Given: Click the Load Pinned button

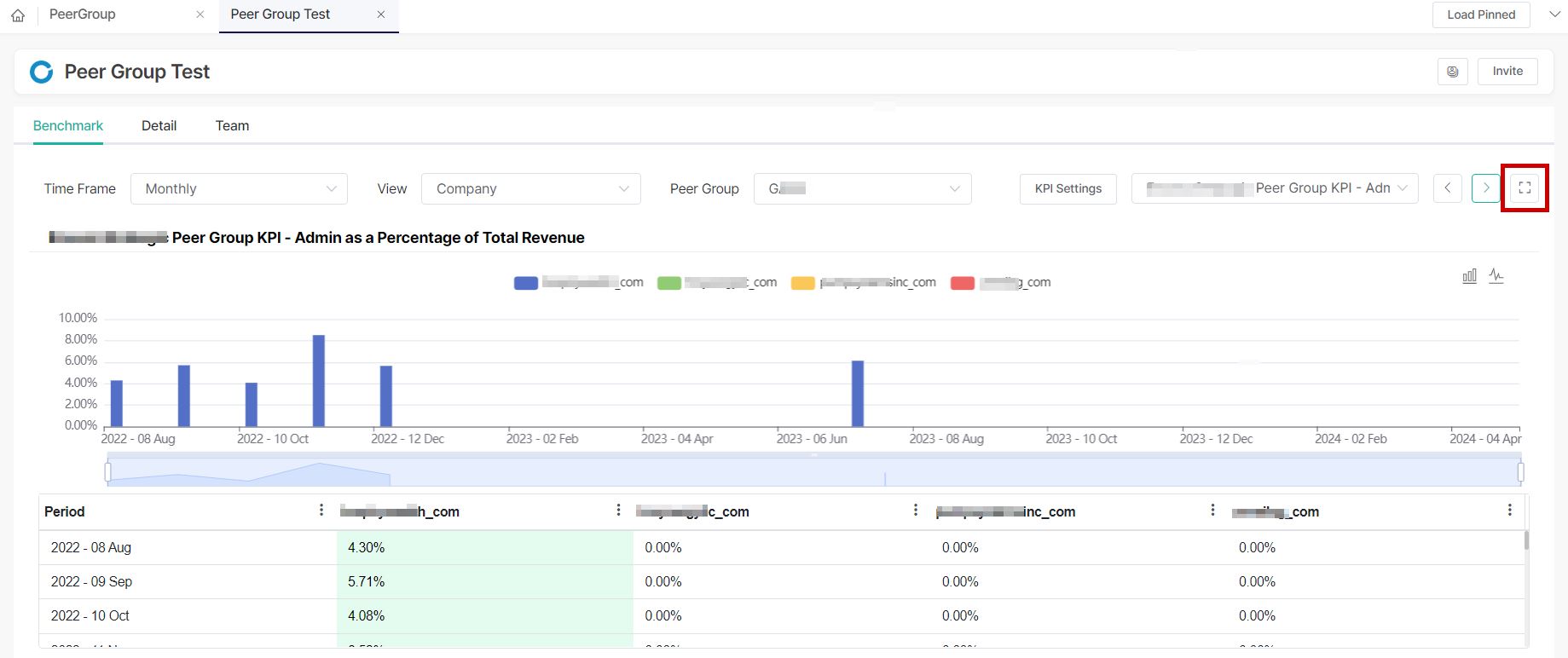Looking at the screenshot, I should [1480, 14].
